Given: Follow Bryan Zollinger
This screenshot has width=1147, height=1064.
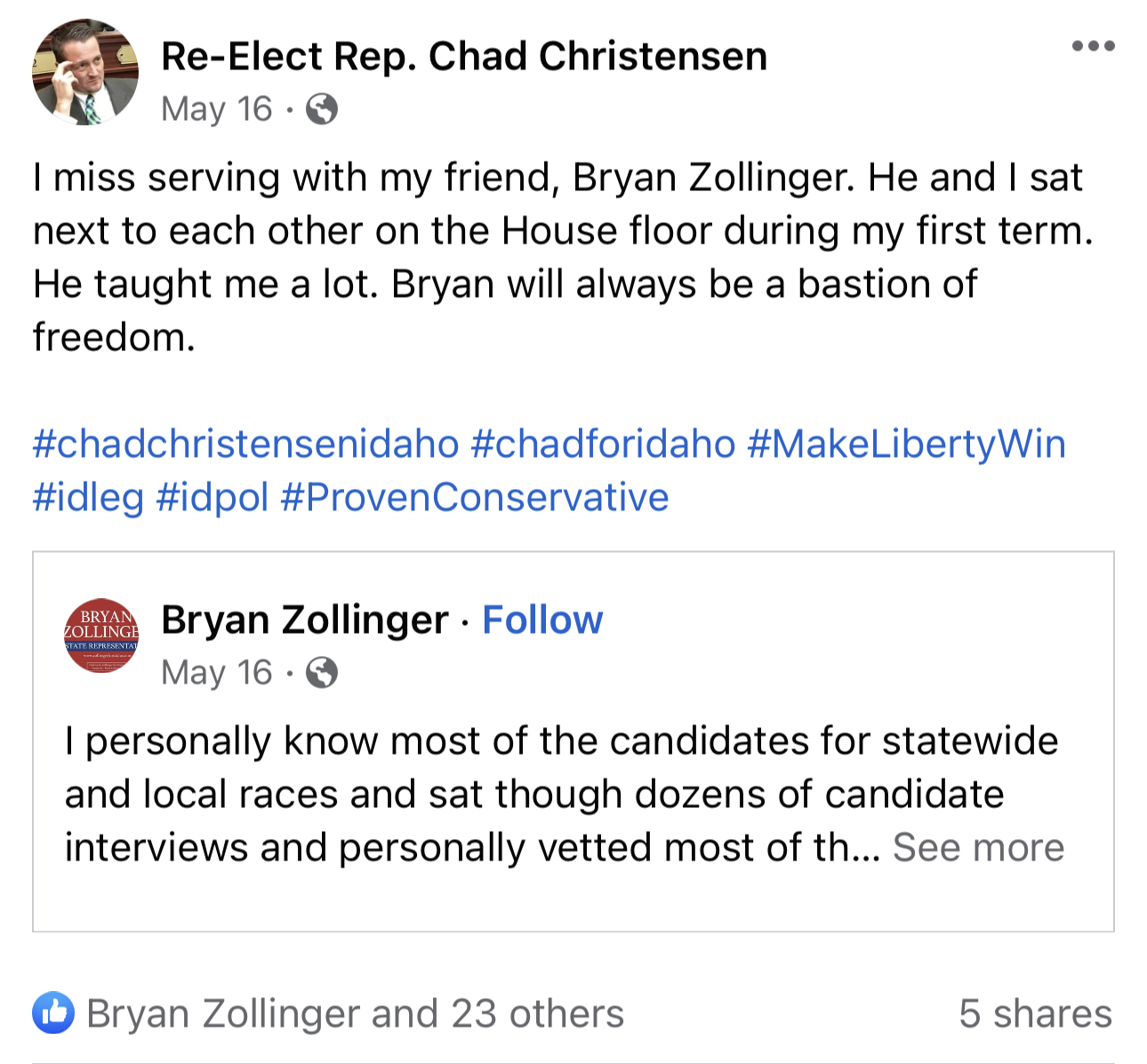Looking at the screenshot, I should click(x=542, y=620).
